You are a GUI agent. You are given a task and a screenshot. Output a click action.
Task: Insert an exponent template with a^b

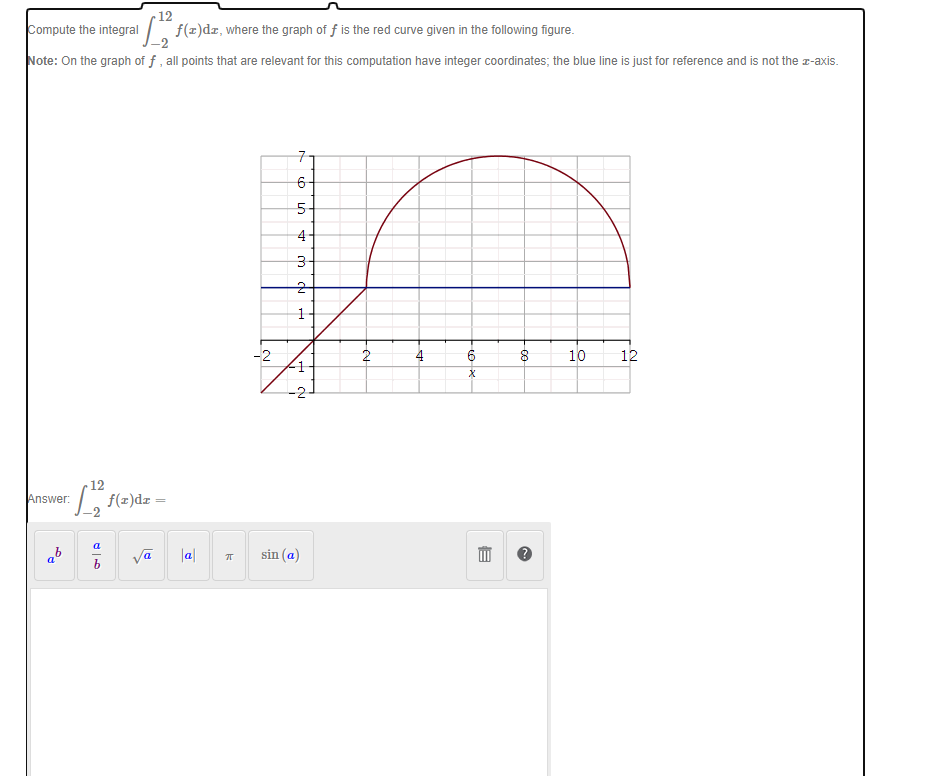point(56,556)
